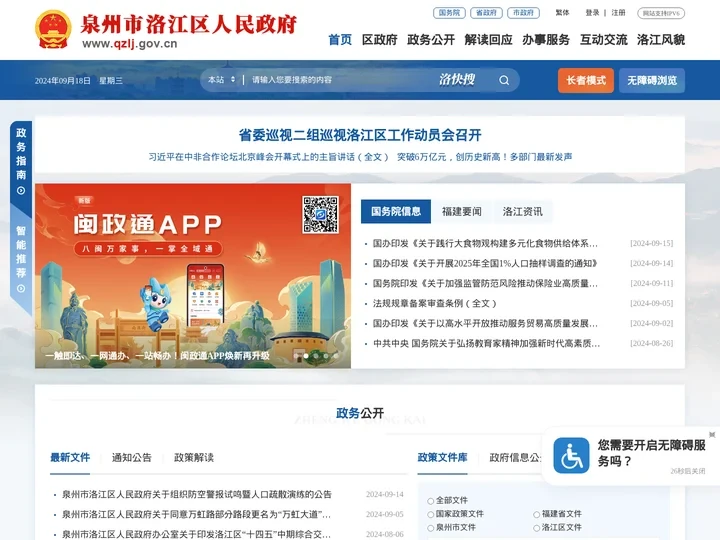
Task: Click the www.qzlj.gov.cn site title
Action: [129, 44]
